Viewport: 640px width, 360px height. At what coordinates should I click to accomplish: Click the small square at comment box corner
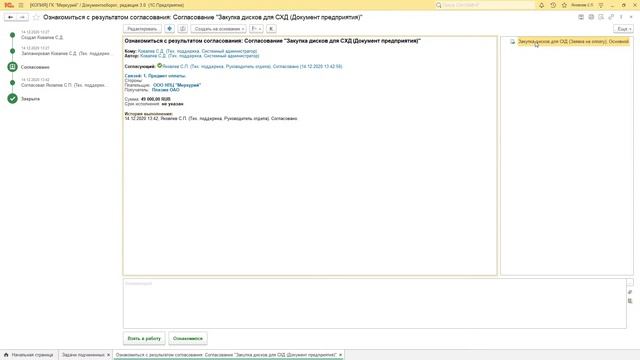tap(630, 282)
